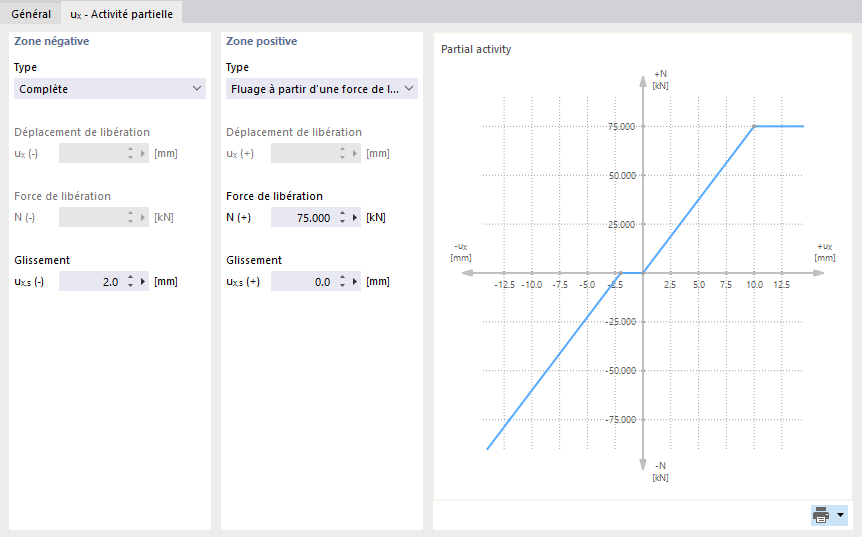
Task: Open the print options dropdown arrow
Action: pos(840,515)
